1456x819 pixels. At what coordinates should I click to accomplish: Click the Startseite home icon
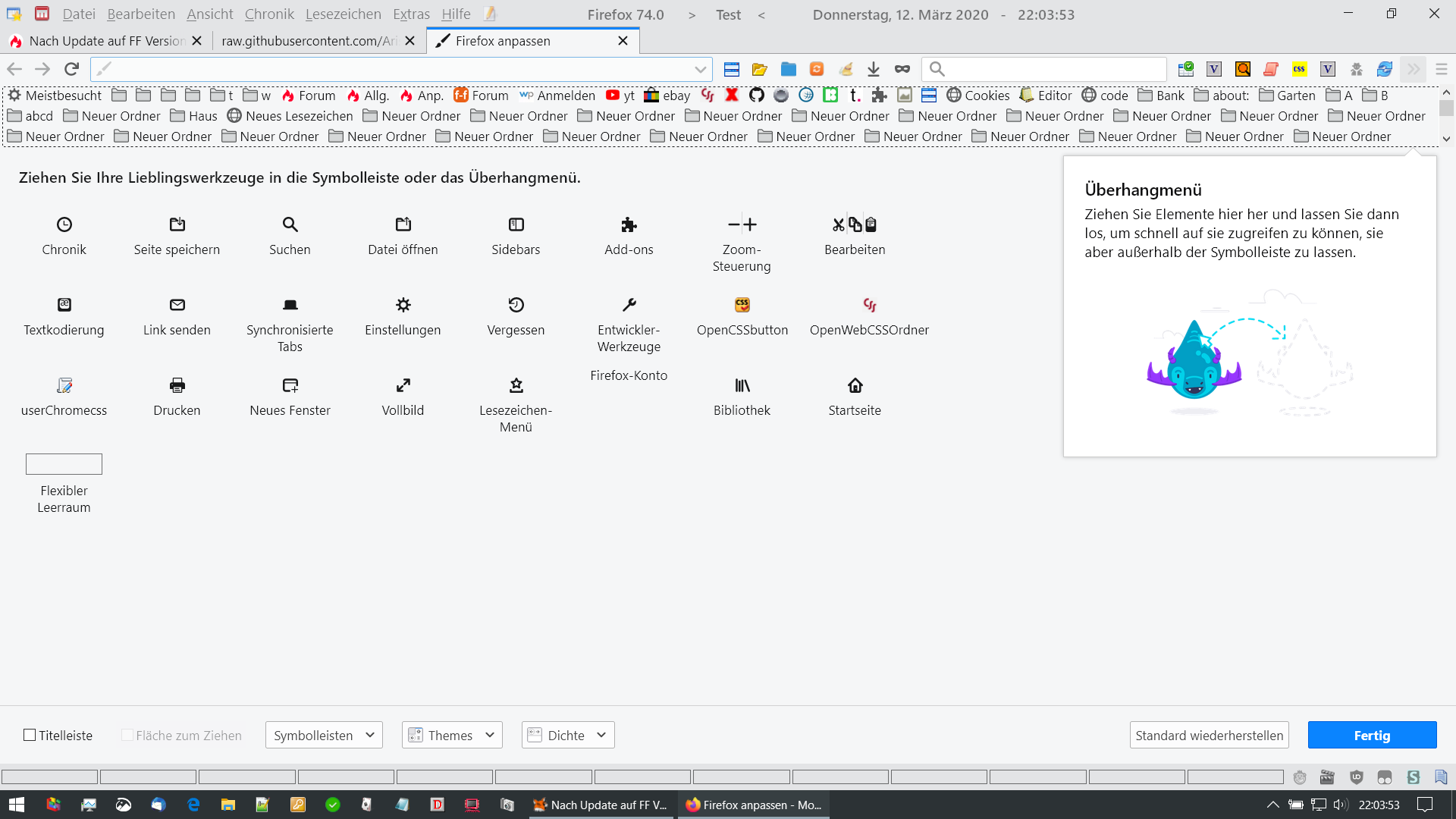click(x=855, y=385)
